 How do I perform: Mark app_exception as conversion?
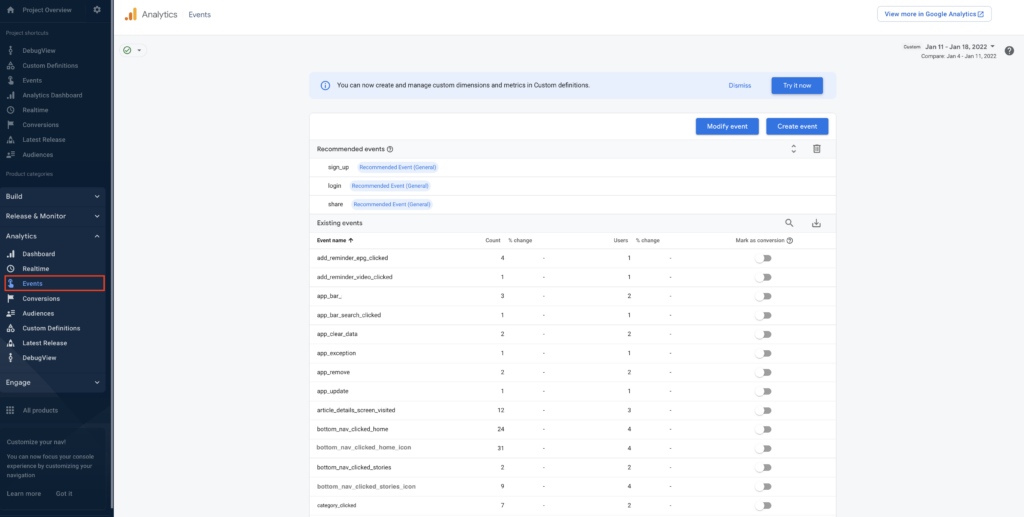pyautogui.click(x=764, y=353)
